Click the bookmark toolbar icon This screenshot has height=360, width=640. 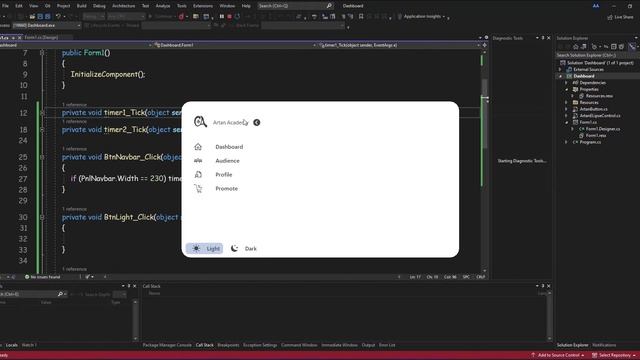coord(361,17)
